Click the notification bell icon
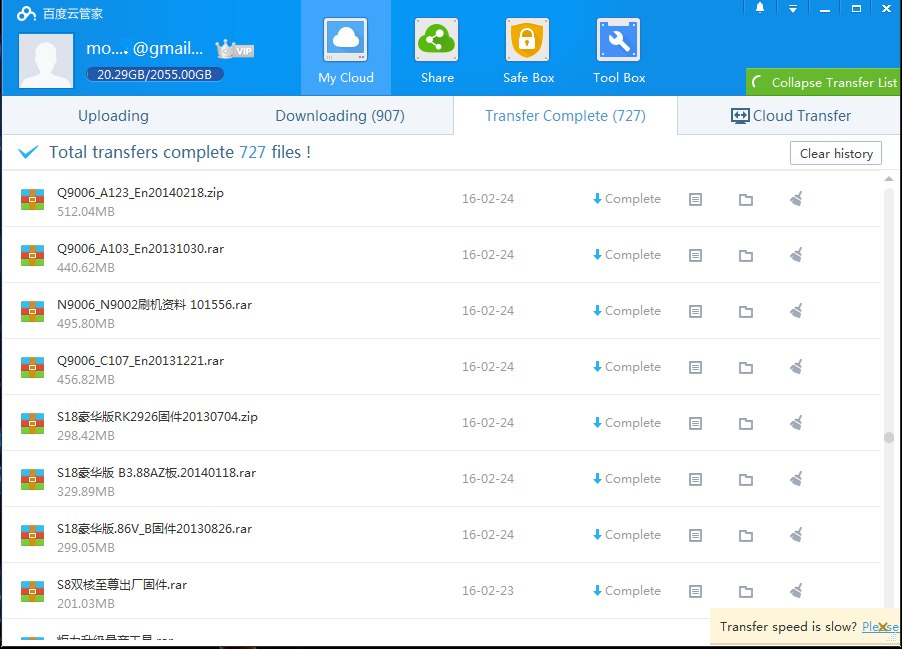 (760, 7)
